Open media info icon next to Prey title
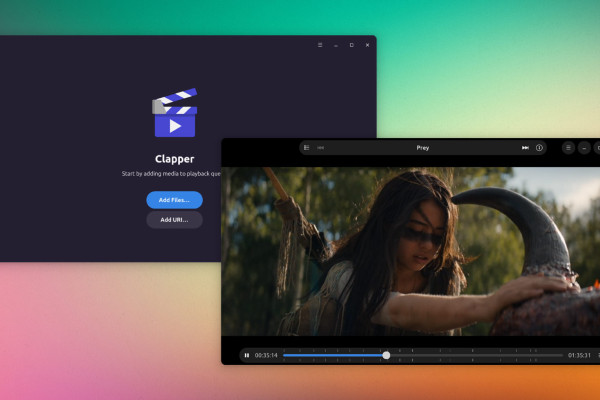 click(539, 148)
